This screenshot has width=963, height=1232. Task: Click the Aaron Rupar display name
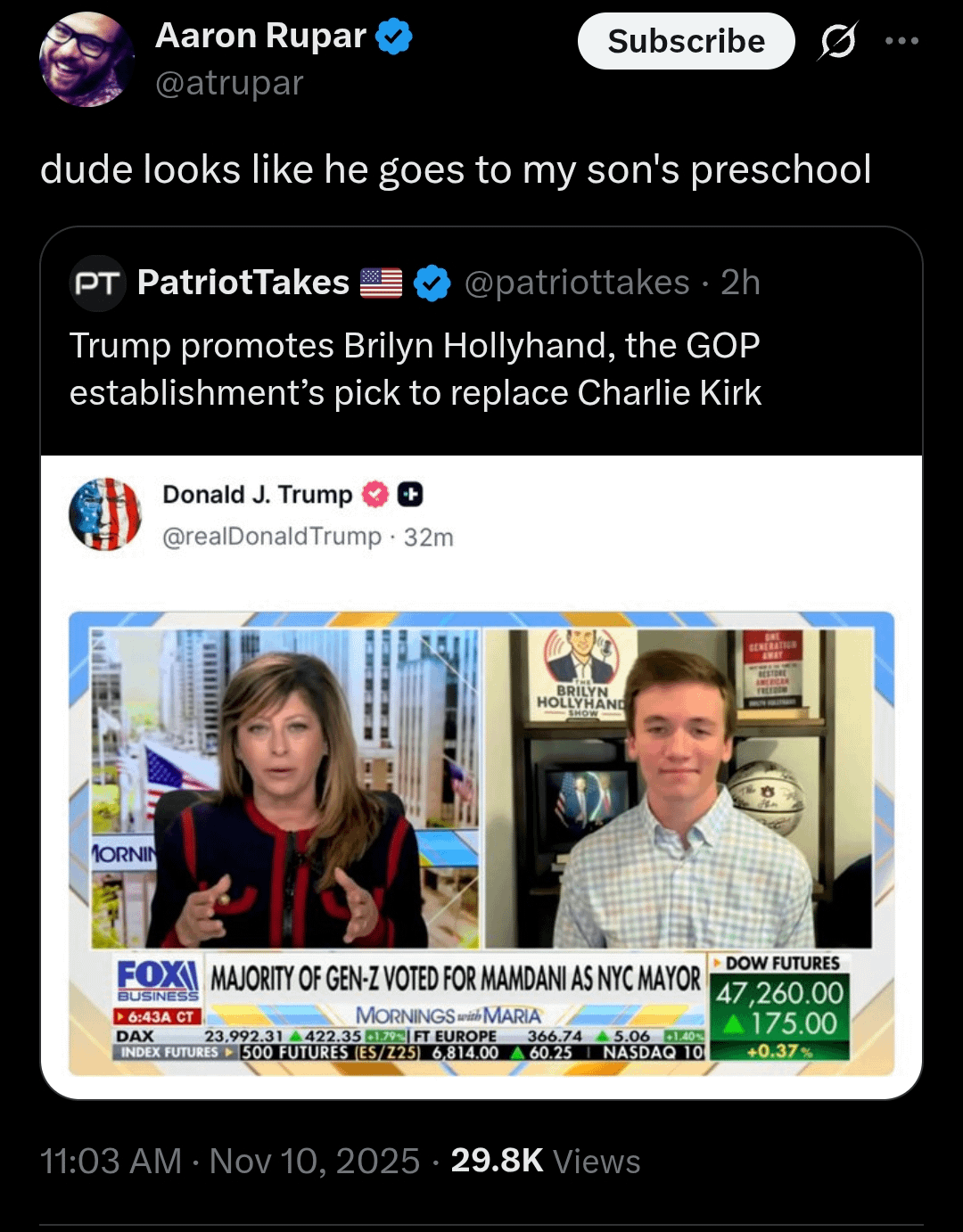[x=260, y=37]
